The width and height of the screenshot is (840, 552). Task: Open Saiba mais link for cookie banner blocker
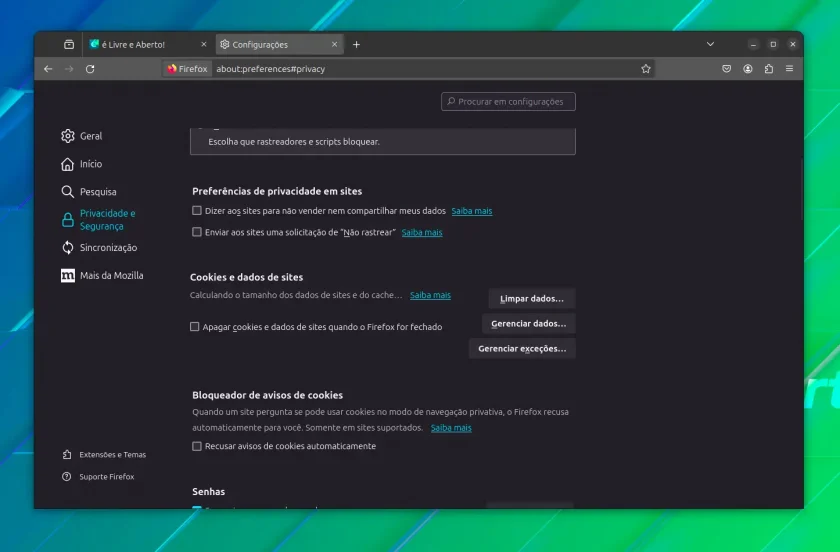point(451,428)
